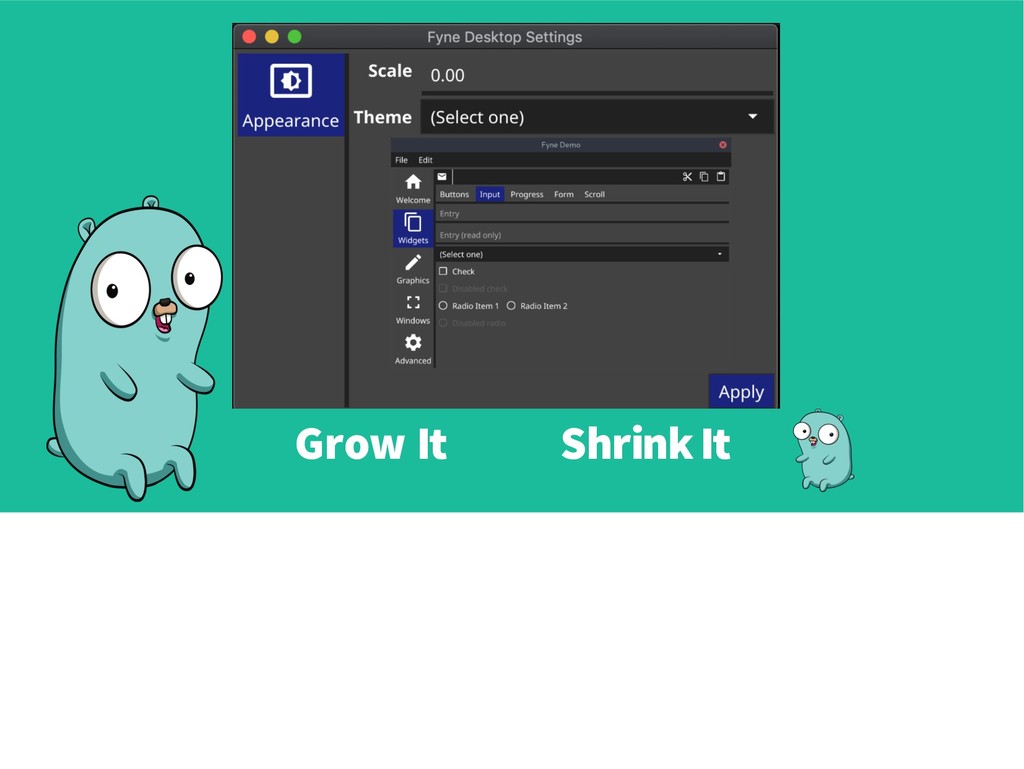Open the File menu in Fyne Demo
The height and width of the screenshot is (769, 1024).
point(402,160)
